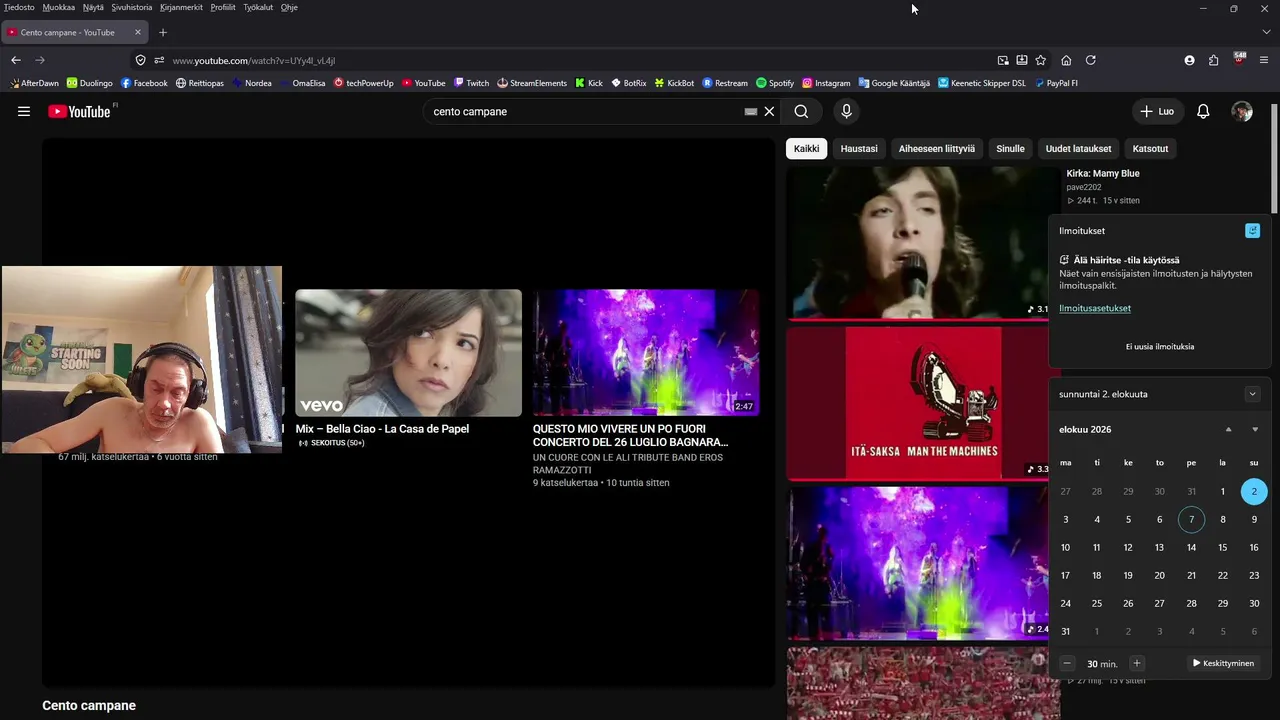Decrease focus time with minus button
The height and width of the screenshot is (720, 1280).
point(1067,663)
